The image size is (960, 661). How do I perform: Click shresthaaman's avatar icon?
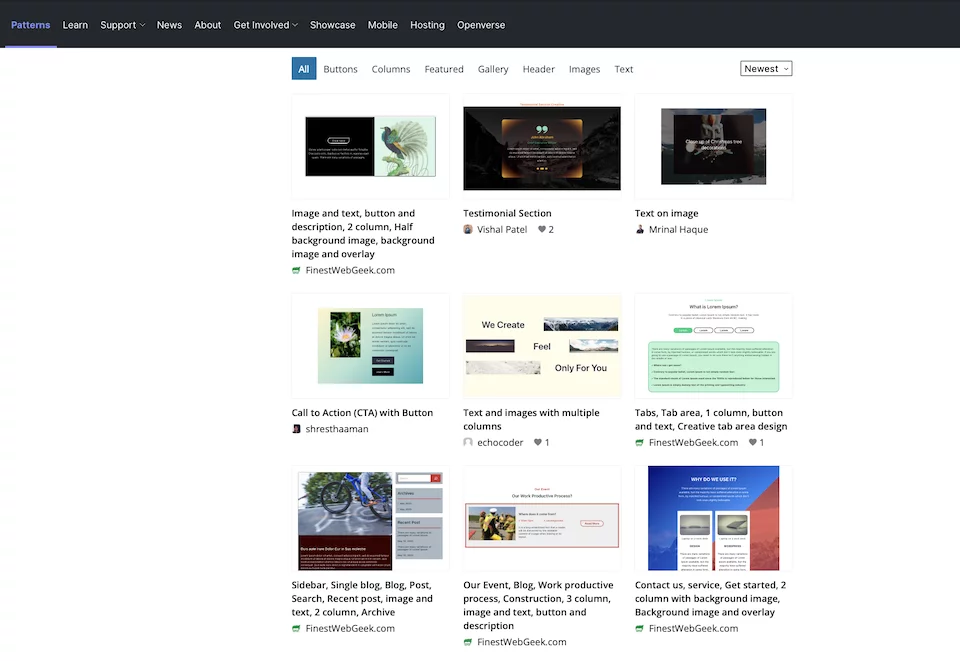(x=296, y=428)
